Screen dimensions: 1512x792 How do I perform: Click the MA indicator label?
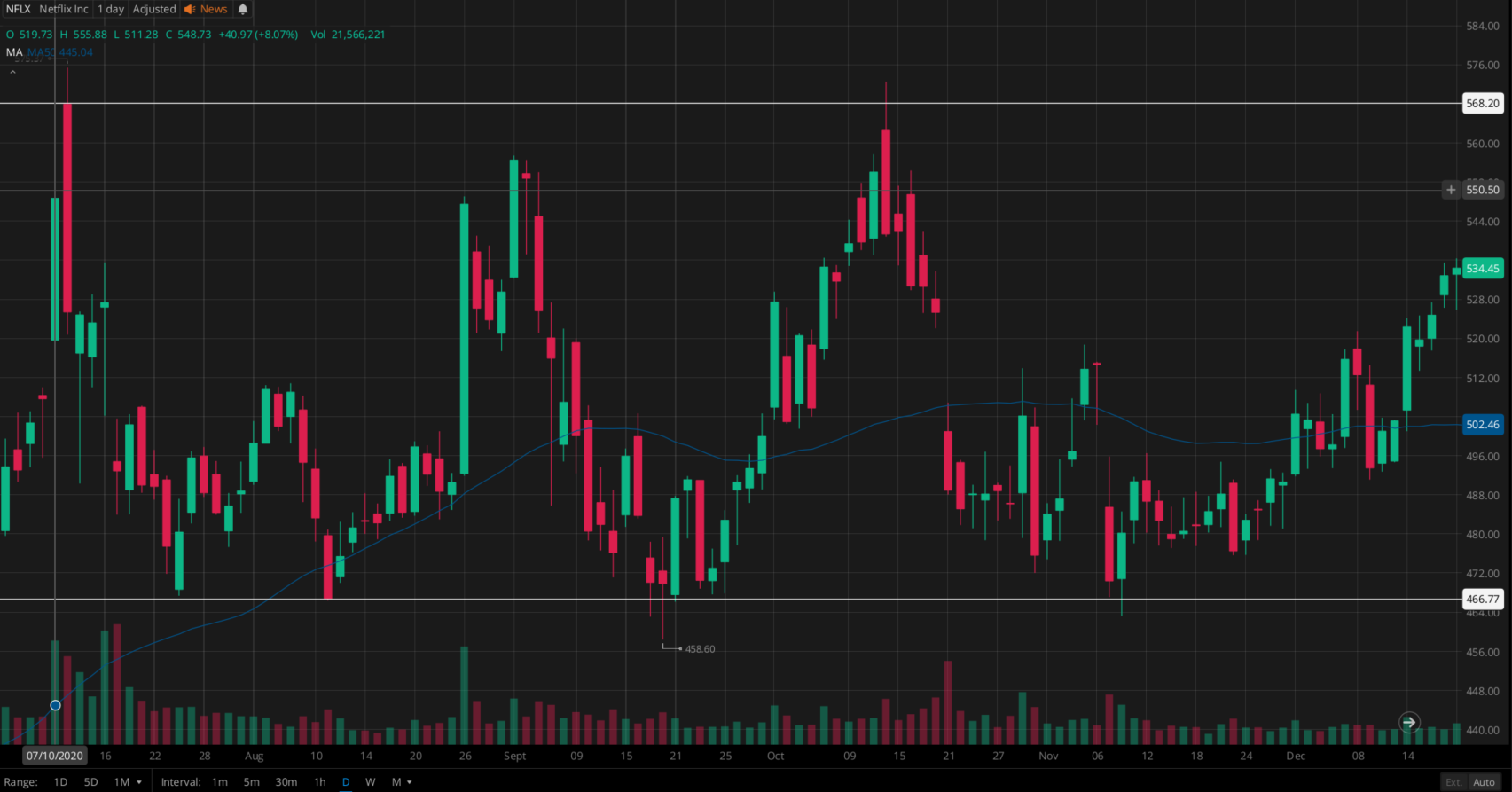click(x=14, y=52)
